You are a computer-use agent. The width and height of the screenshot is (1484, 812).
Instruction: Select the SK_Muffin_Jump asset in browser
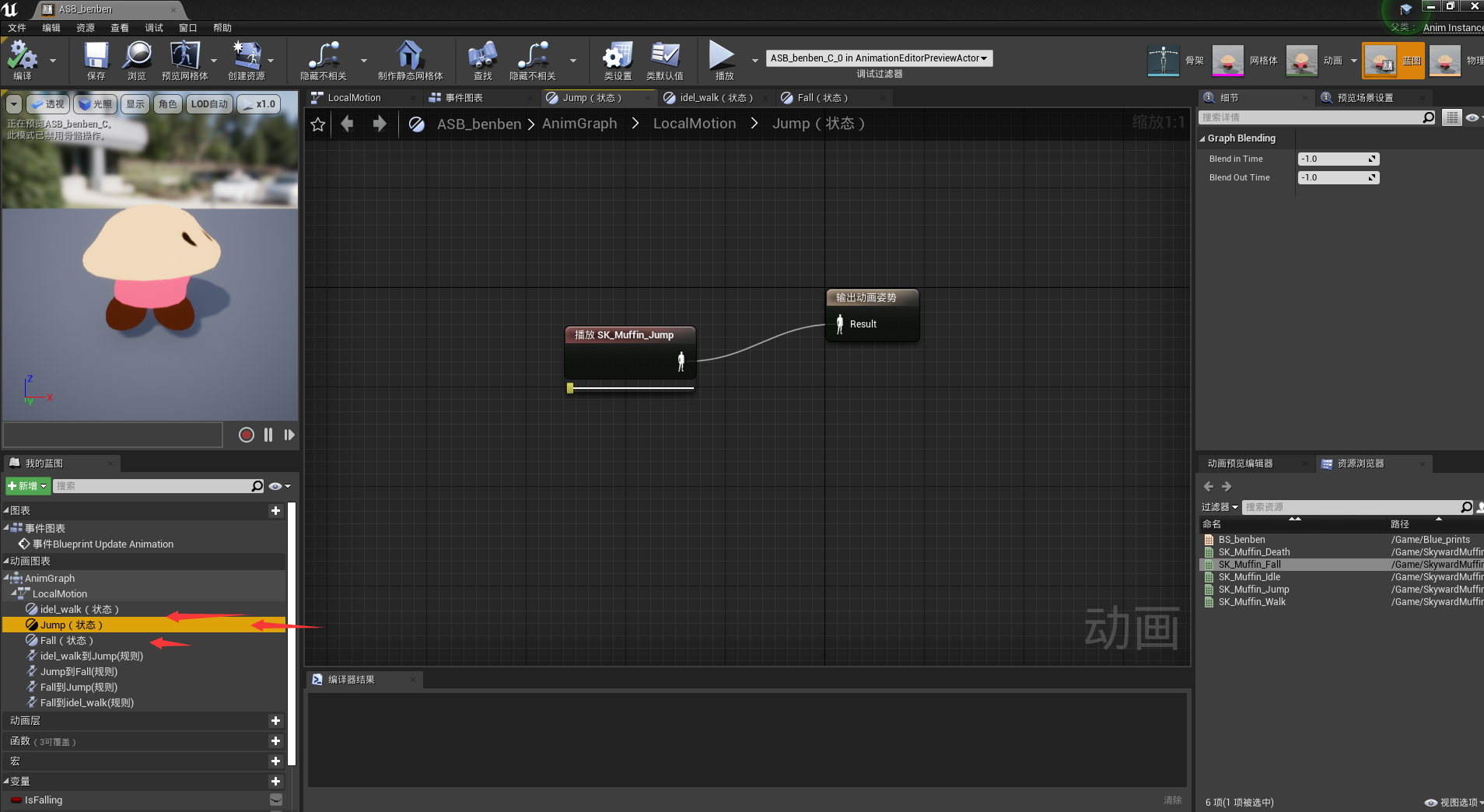point(1253,590)
